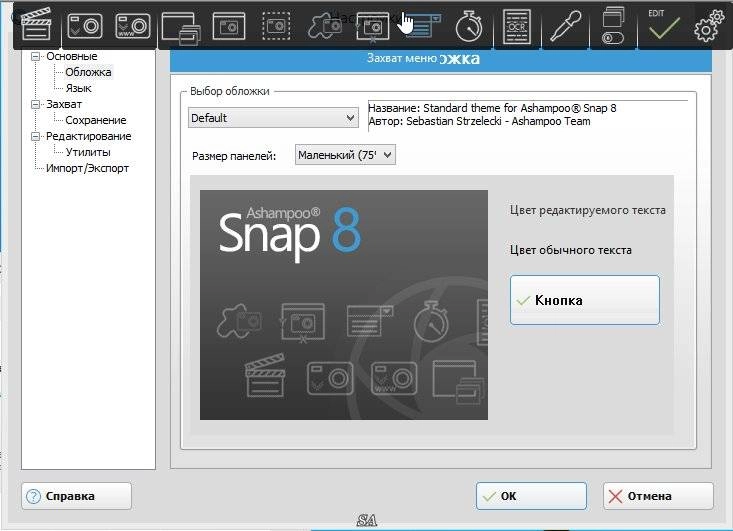Open the Default skin dropdown

(273, 118)
